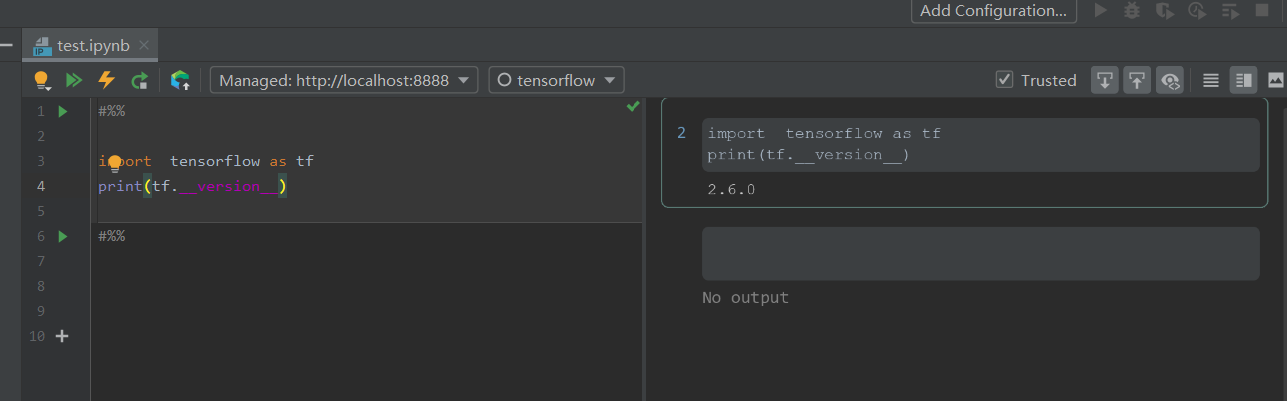Screen dimensions: 1287x401
Task: Close the test.ipynb tab
Action: 144,45
